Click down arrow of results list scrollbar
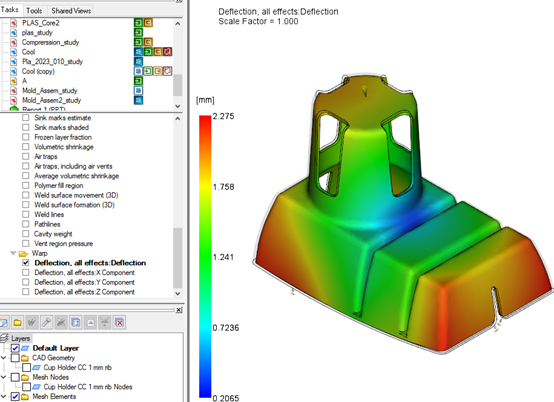The width and height of the screenshot is (554, 402). pyautogui.click(x=178, y=293)
